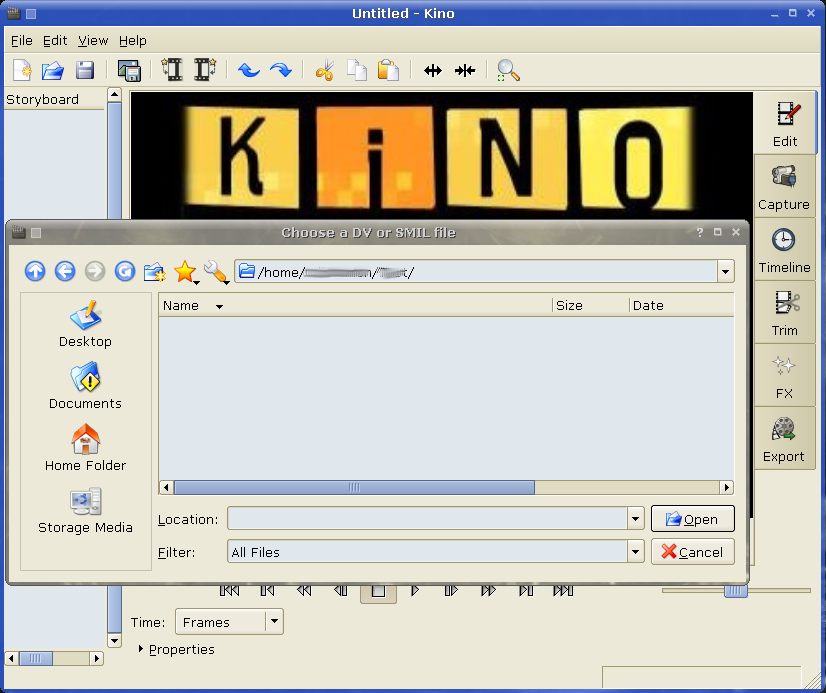Click the Open button in dialog
This screenshot has width=826, height=693.
coord(692,519)
